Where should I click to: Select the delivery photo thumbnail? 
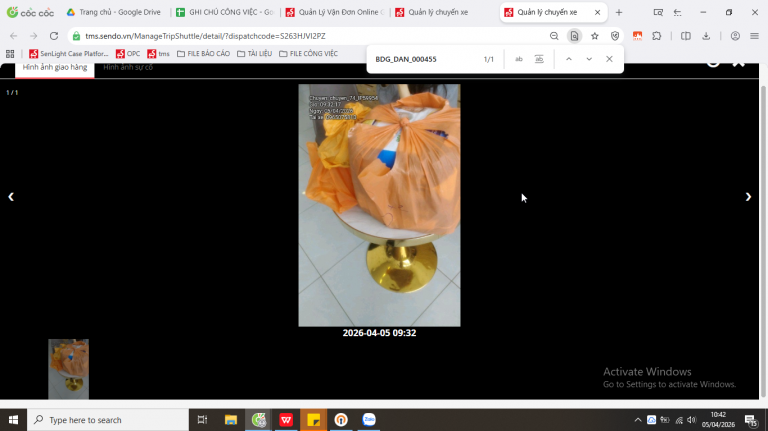click(x=69, y=369)
